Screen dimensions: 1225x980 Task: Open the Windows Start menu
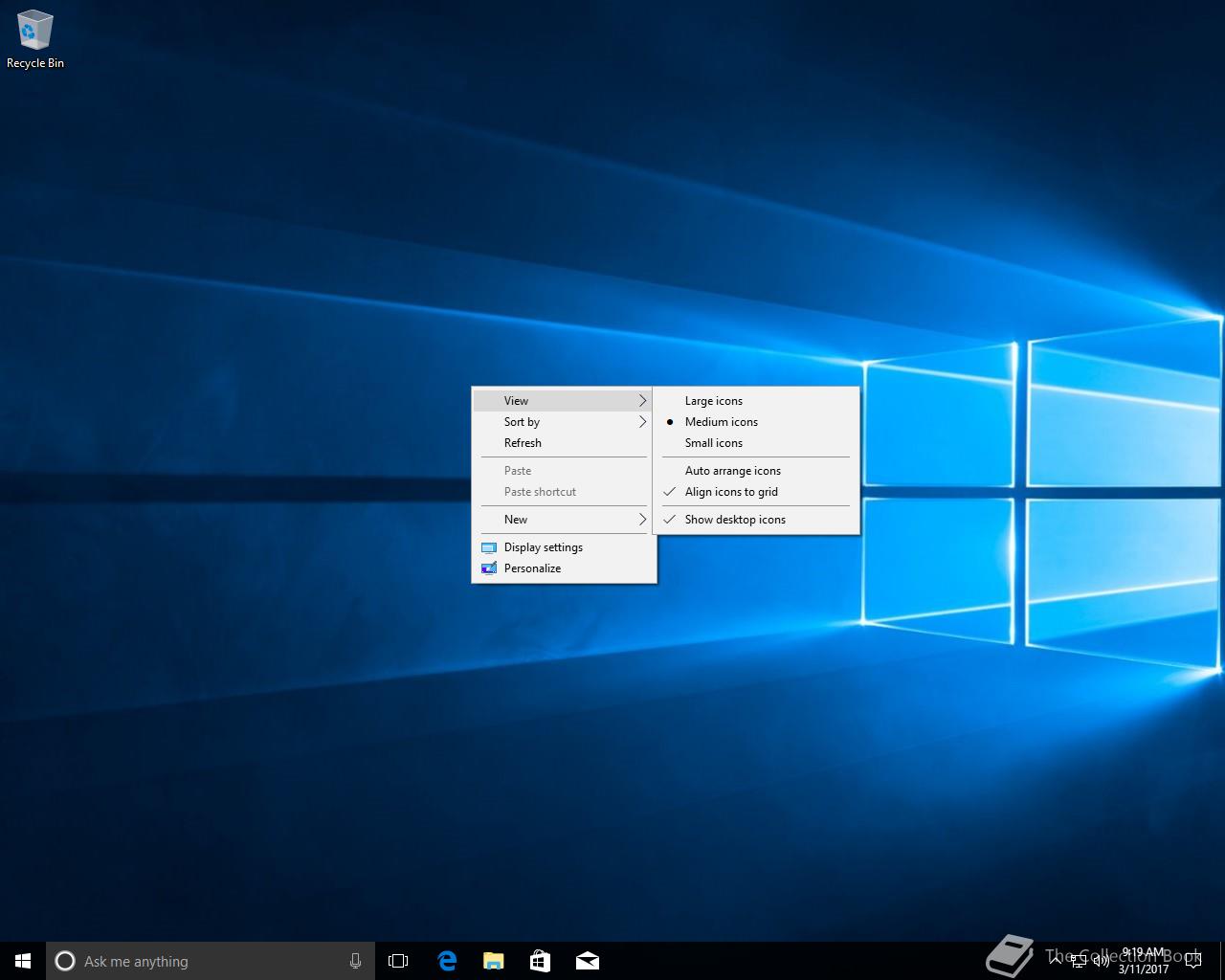pos(23,961)
